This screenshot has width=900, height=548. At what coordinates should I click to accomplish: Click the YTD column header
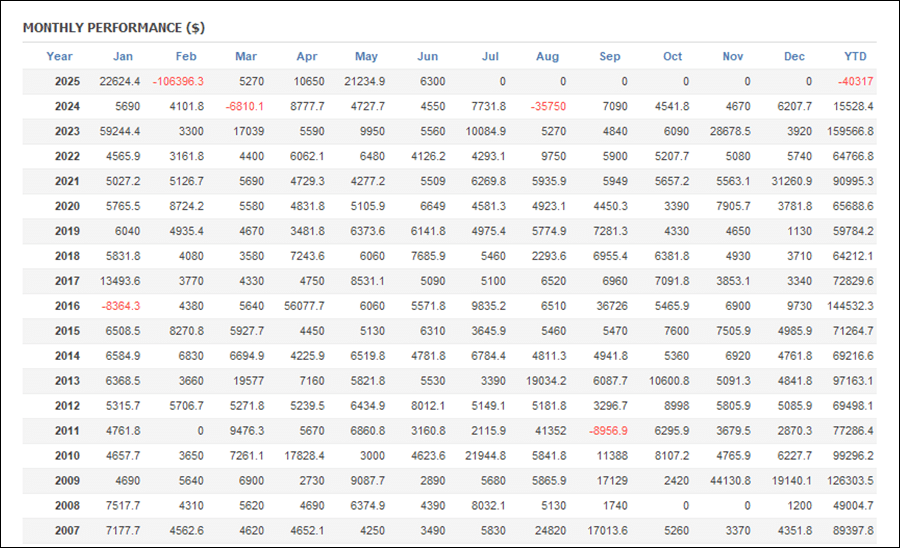855,56
